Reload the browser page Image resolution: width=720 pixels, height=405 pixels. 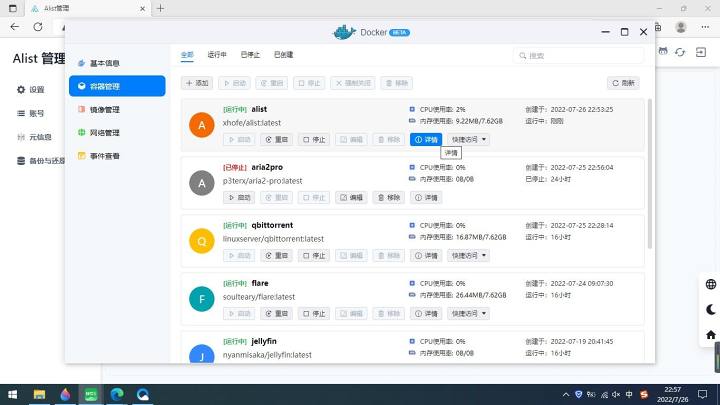[x=38, y=27]
